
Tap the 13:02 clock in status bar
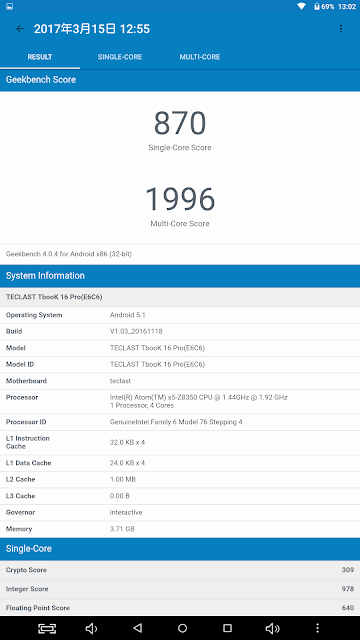pyautogui.click(x=347, y=7)
